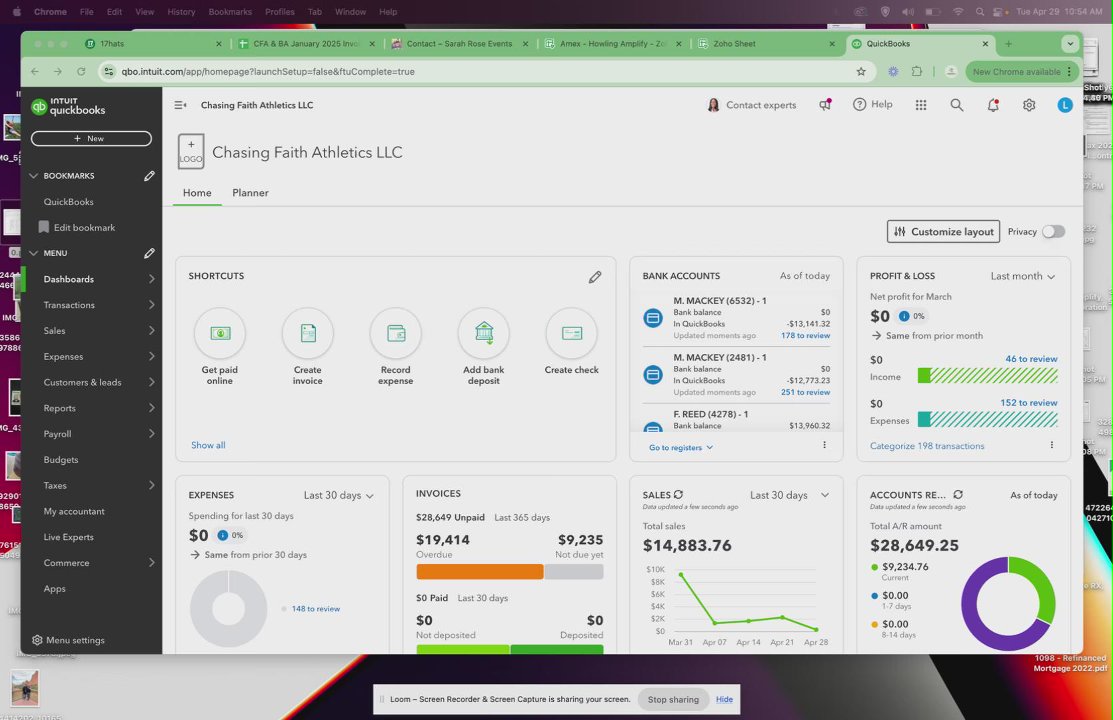Image resolution: width=1113 pixels, height=720 pixels.
Task: Open the Add bank deposit shortcut
Action: coord(484,333)
